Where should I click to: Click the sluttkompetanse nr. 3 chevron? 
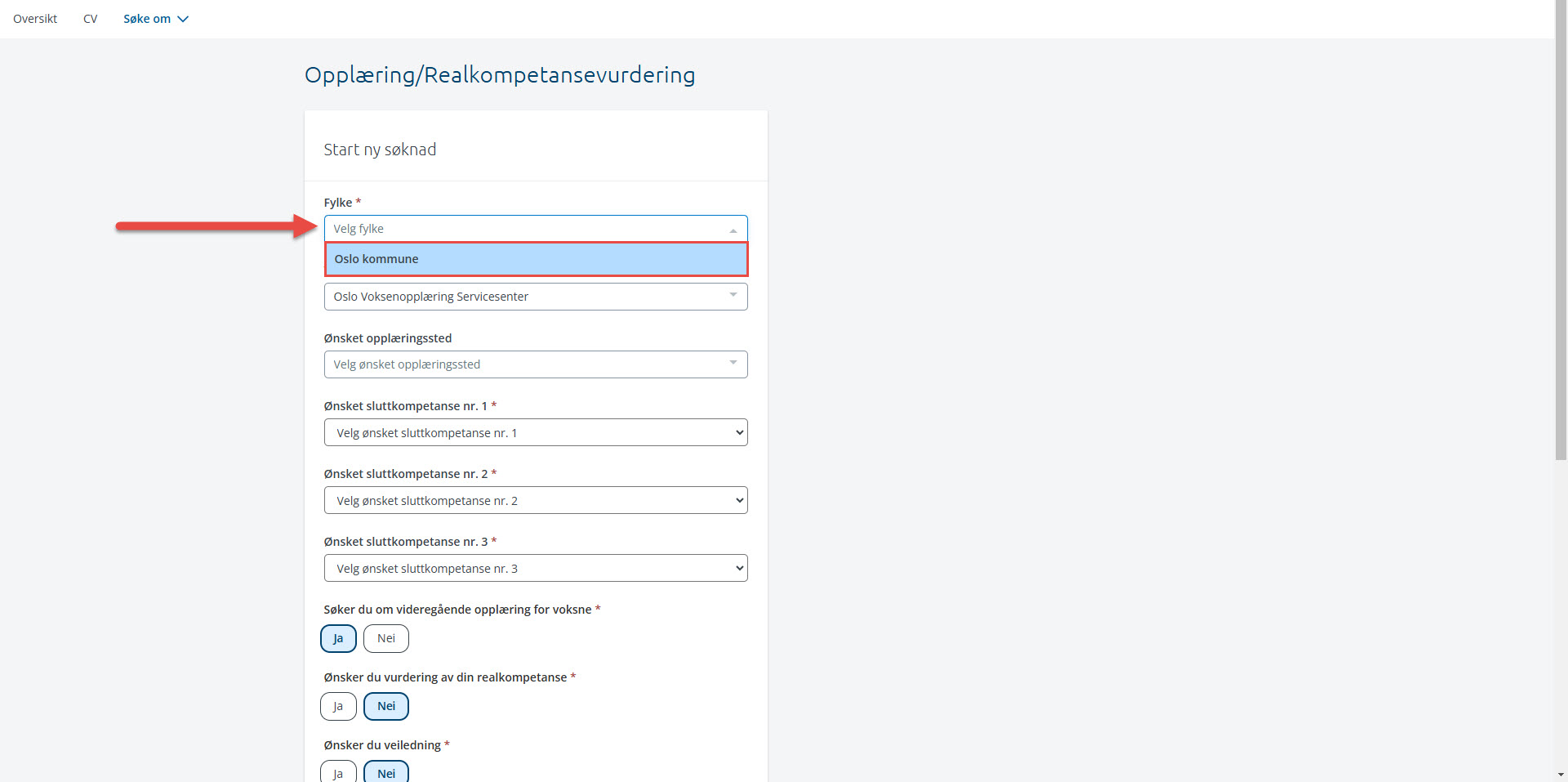[x=739, y=568]
